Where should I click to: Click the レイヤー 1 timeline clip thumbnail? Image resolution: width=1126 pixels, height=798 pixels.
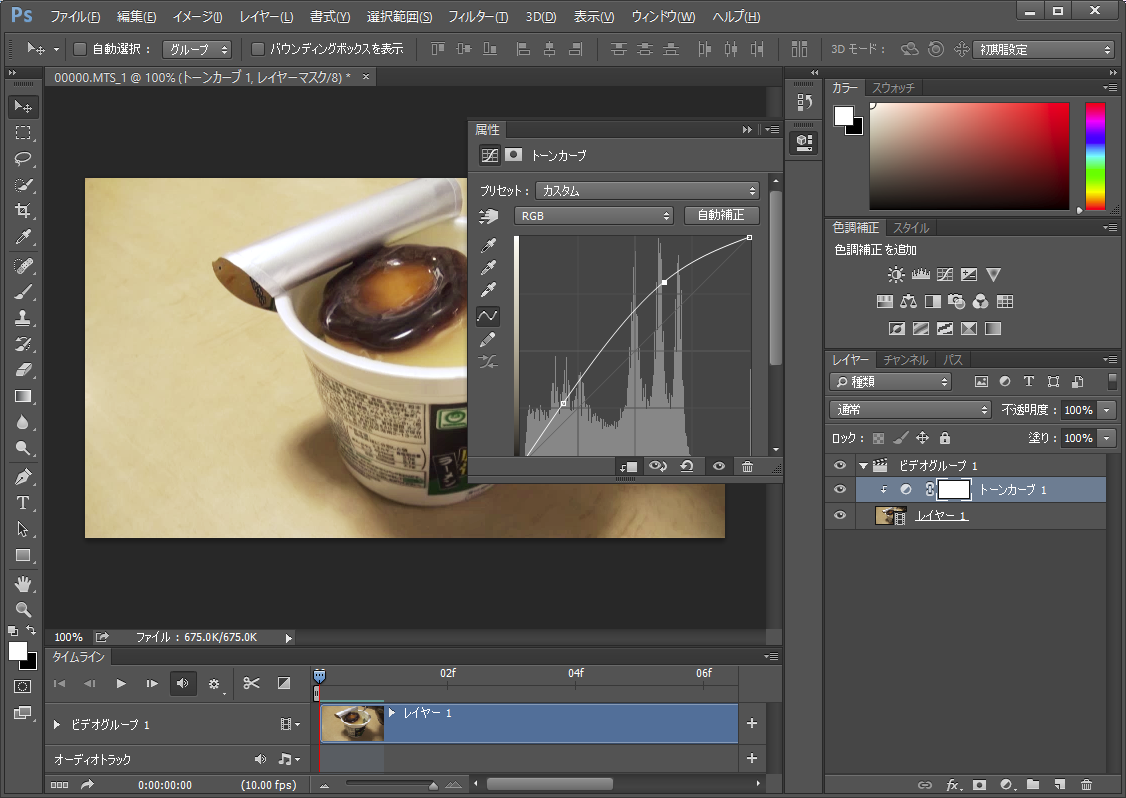click(x=353, y=724)
